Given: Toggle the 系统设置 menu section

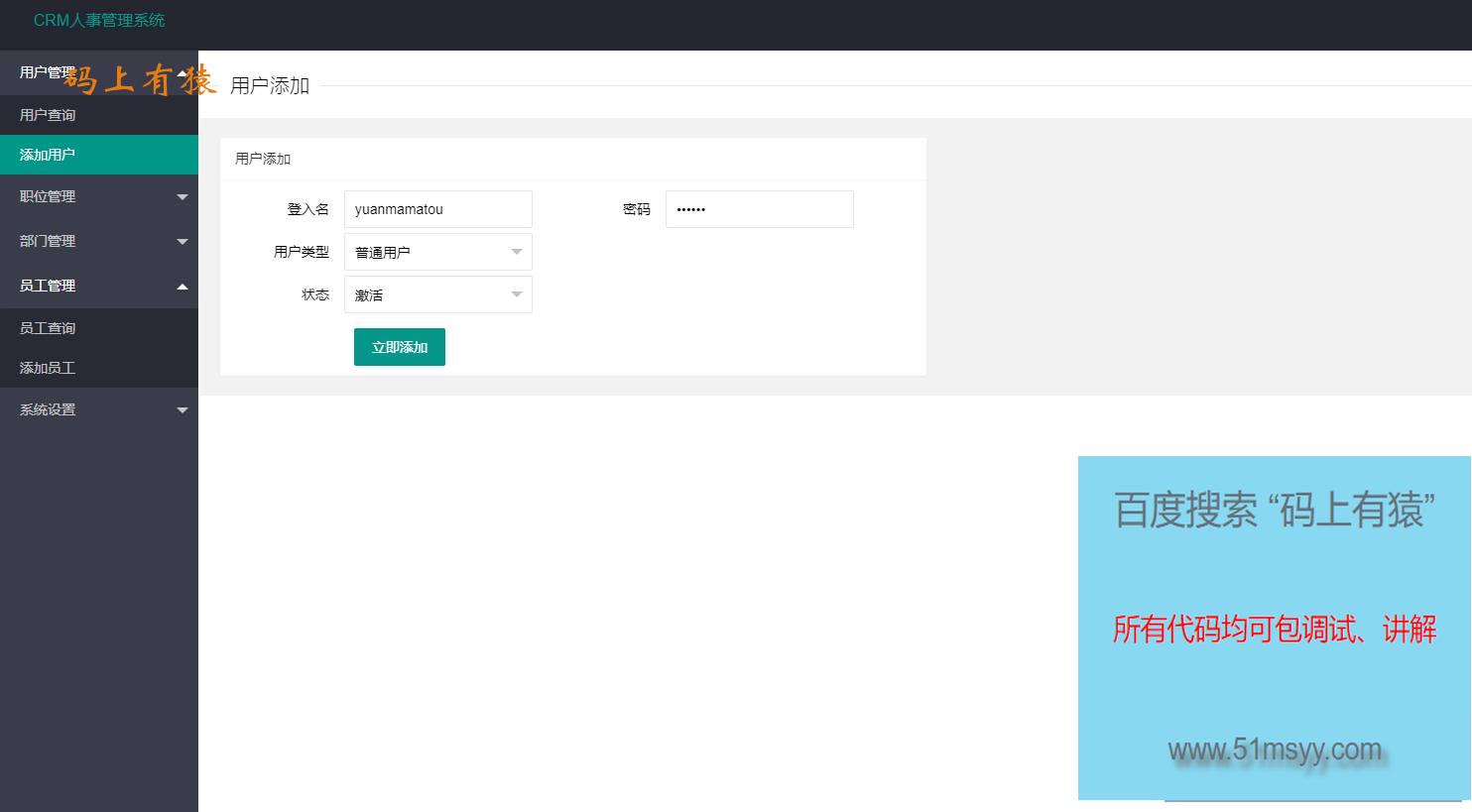Looking at the screenshot, I should point(99,409).
